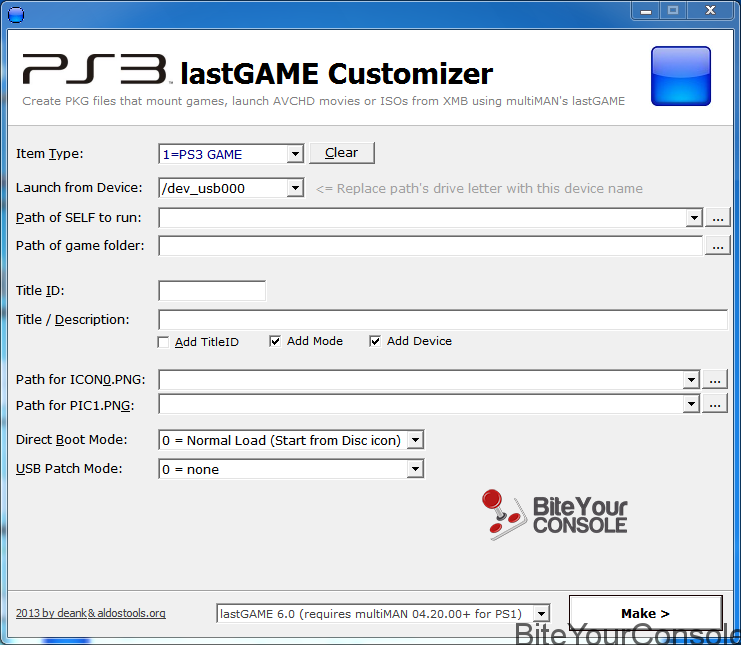The height and width of the screenshot is (645, 741).
Task: Close the lastGAME Customizer window
Action: click(710, 10)
